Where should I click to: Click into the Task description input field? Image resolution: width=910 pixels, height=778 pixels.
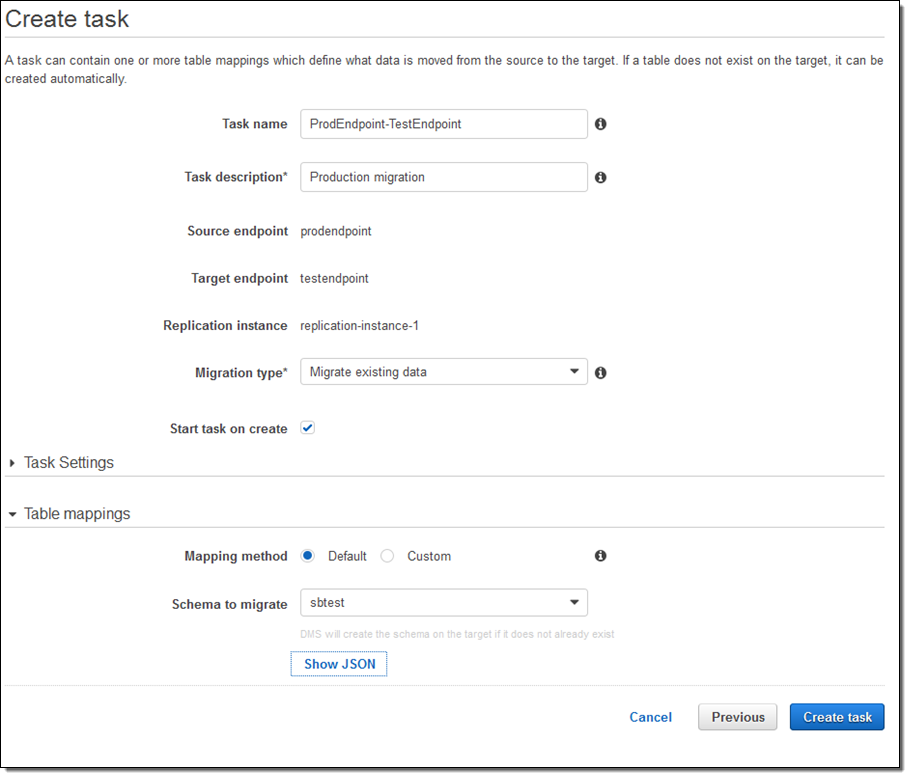[x=443, y=177]
